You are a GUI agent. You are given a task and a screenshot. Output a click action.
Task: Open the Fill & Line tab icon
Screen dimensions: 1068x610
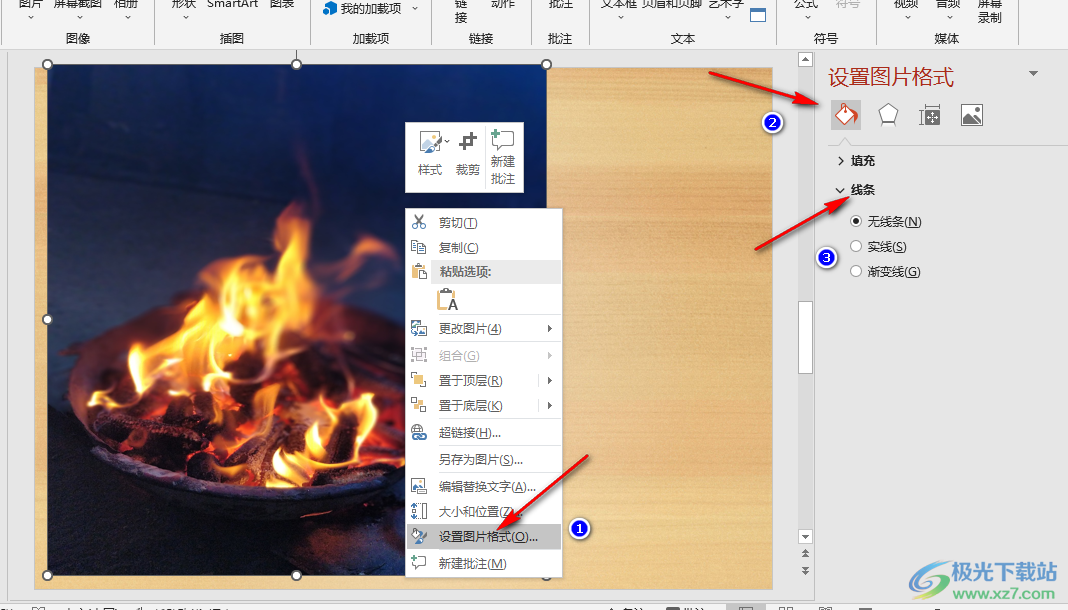pos(846,115)
